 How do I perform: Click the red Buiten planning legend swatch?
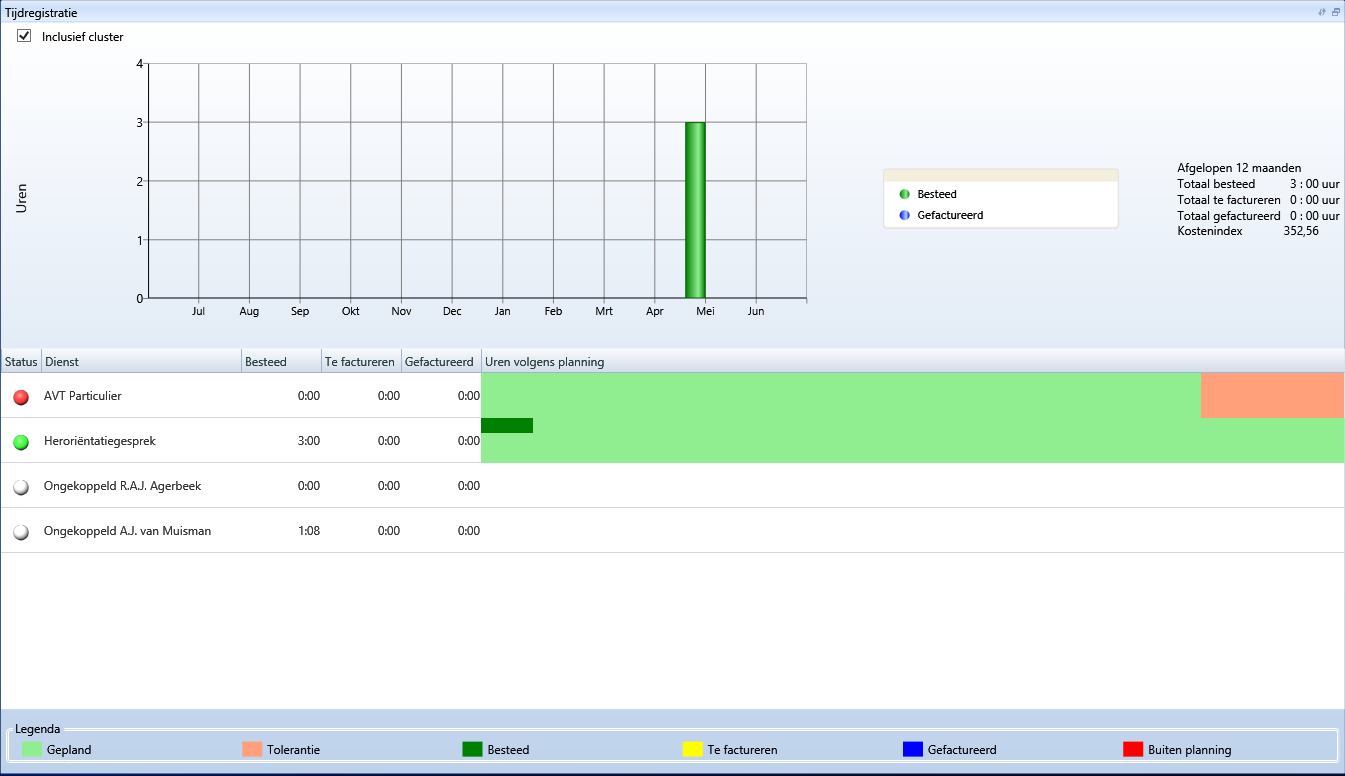pyautogui.click(x=1132, y=749)
